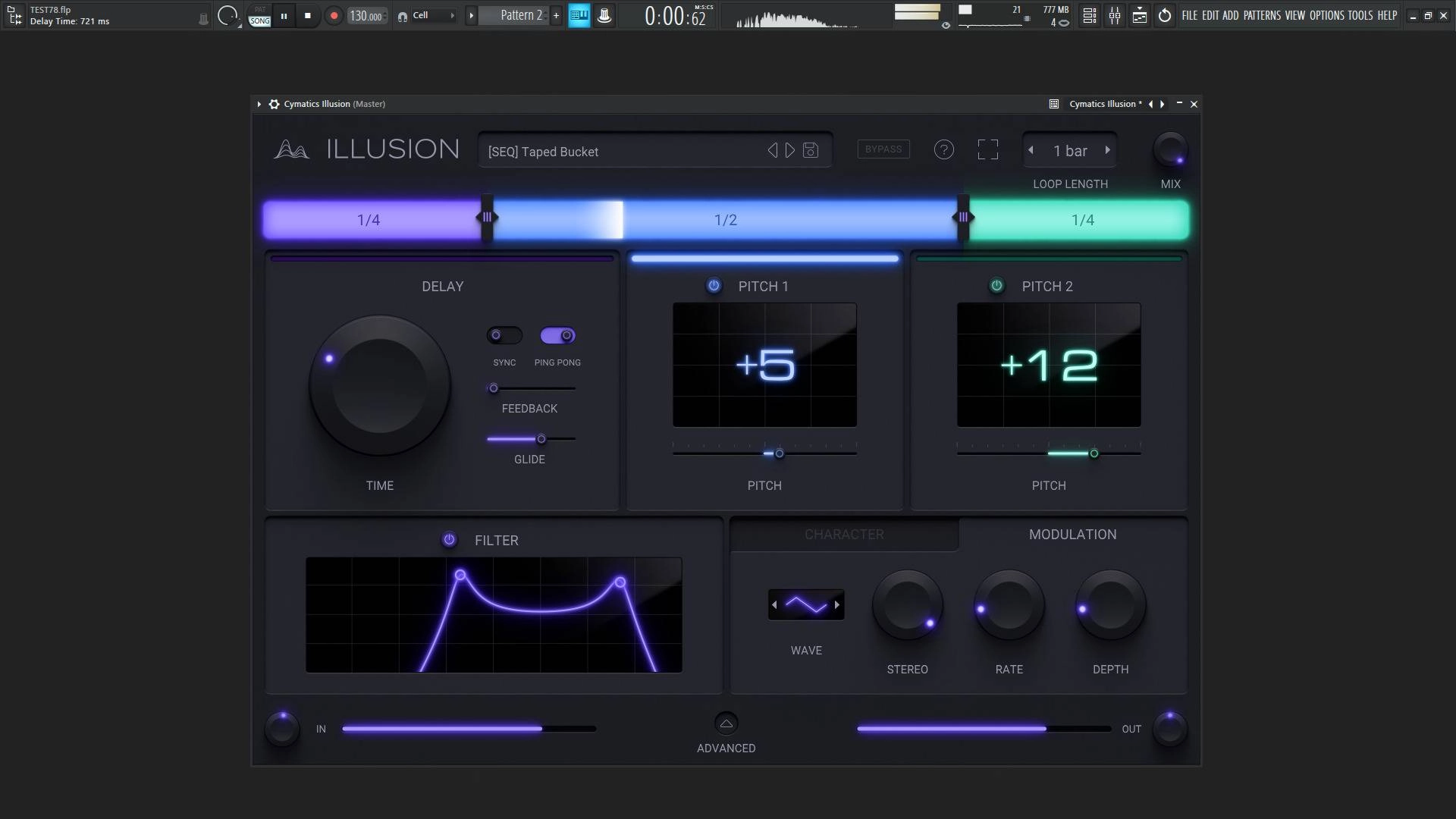Increase loop length with the right arrow
The image size is (1456, 819).
click(x=1108, y=150)
